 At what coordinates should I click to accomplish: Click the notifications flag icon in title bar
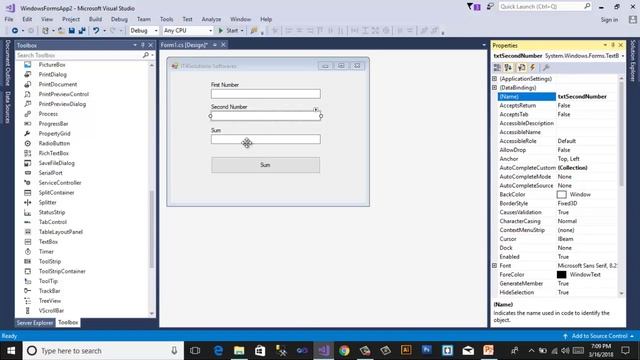(473, 7)
